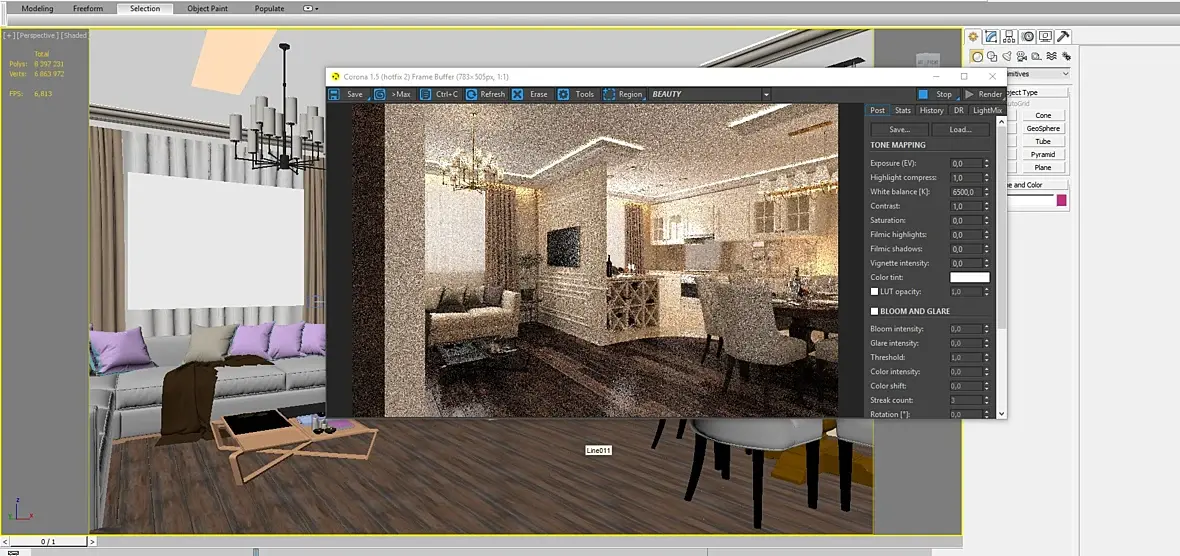Open the primitives type dropdown in Create panel
The image size is (1180, 556).
pos(1039,74)
